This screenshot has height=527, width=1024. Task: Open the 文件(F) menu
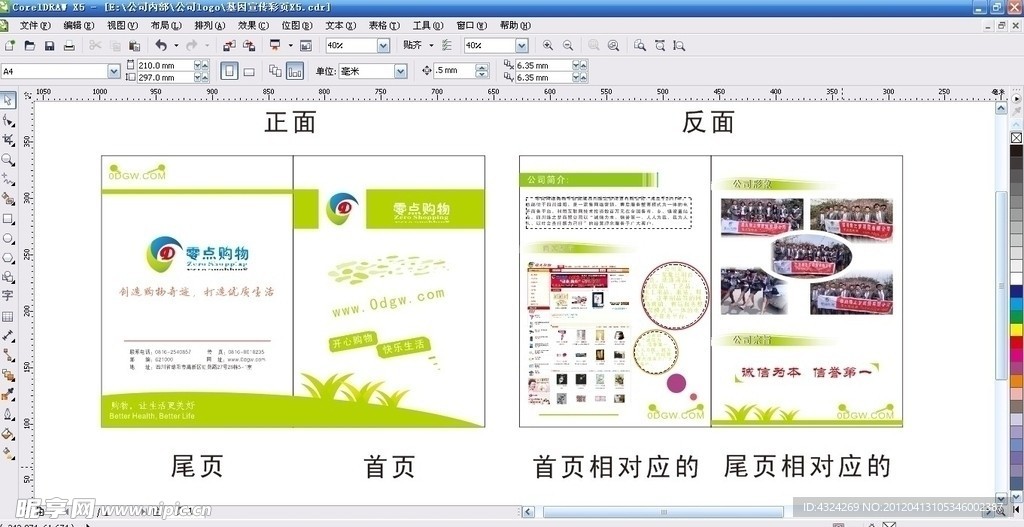point(35,25)
